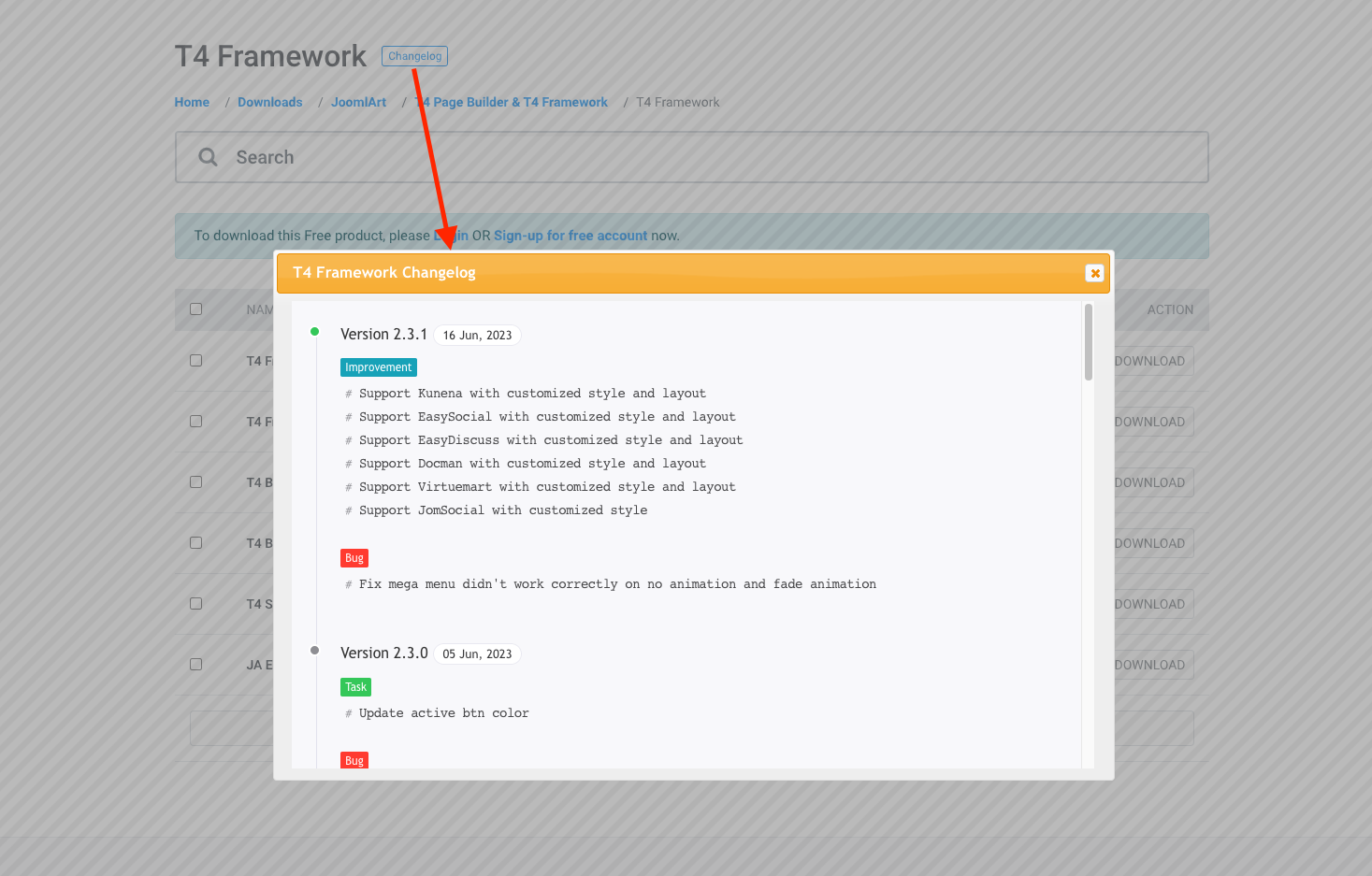Click the Support Virtuemart changelog line

coord(547,487)
